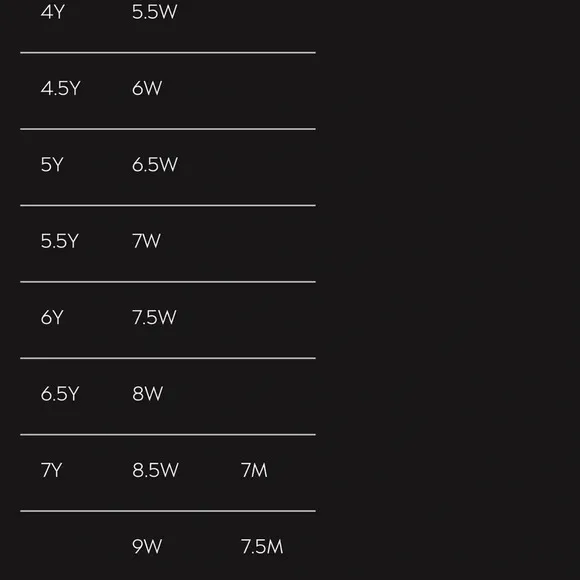Pick the 6.5W women's size
Viewport: 580px width, 580px height.
coord(155,165)
